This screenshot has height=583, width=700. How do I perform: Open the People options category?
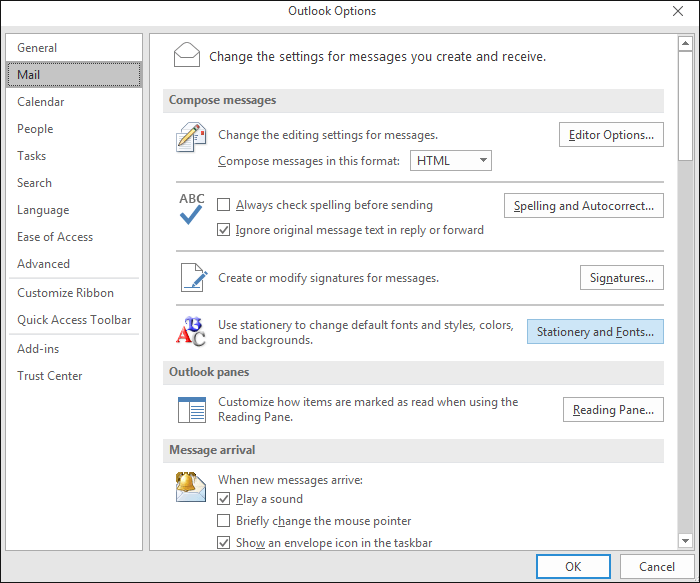click(74, 129)
